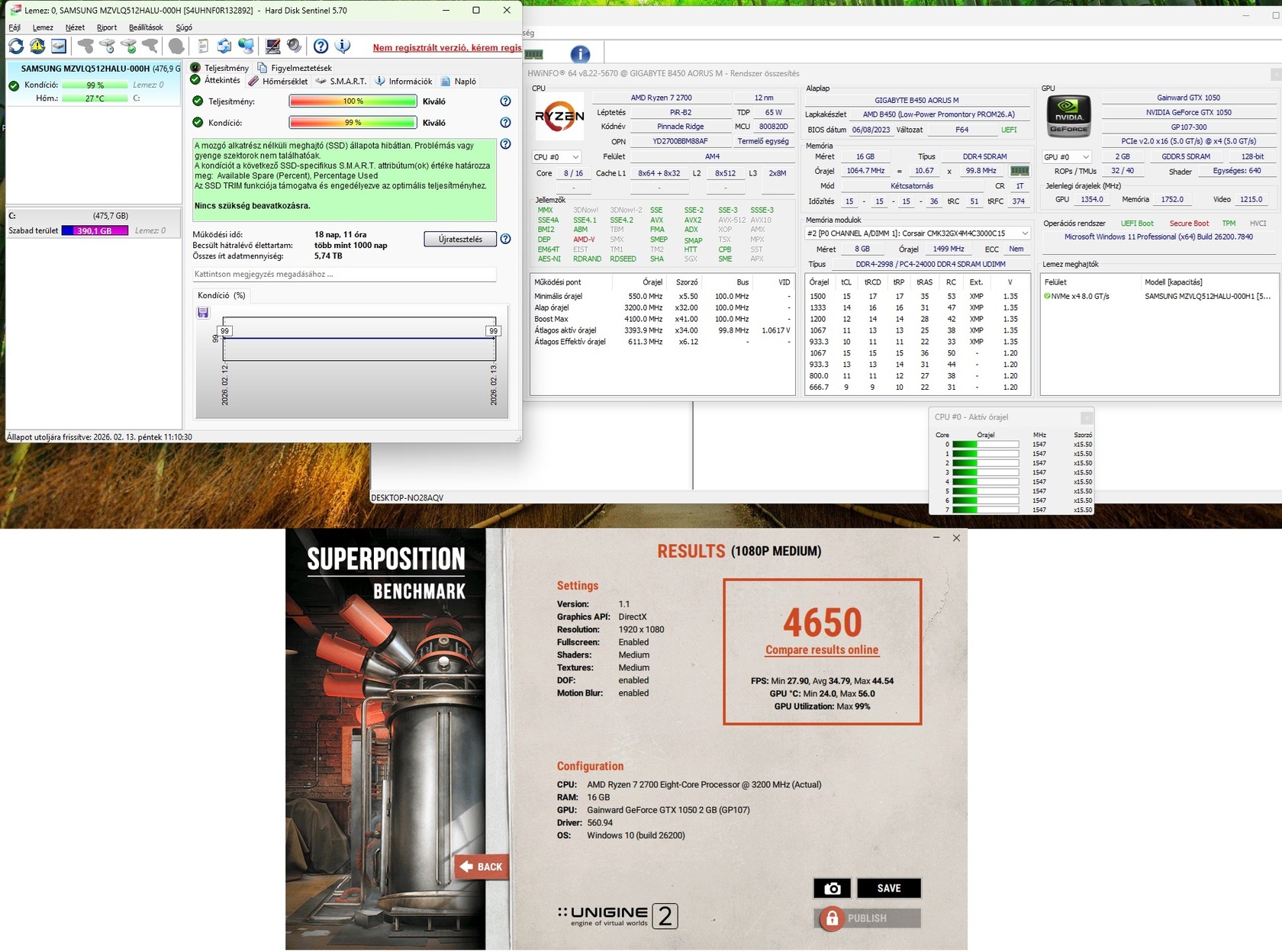Click help icon beside Teljesítmény Kiváló rating

505,101
